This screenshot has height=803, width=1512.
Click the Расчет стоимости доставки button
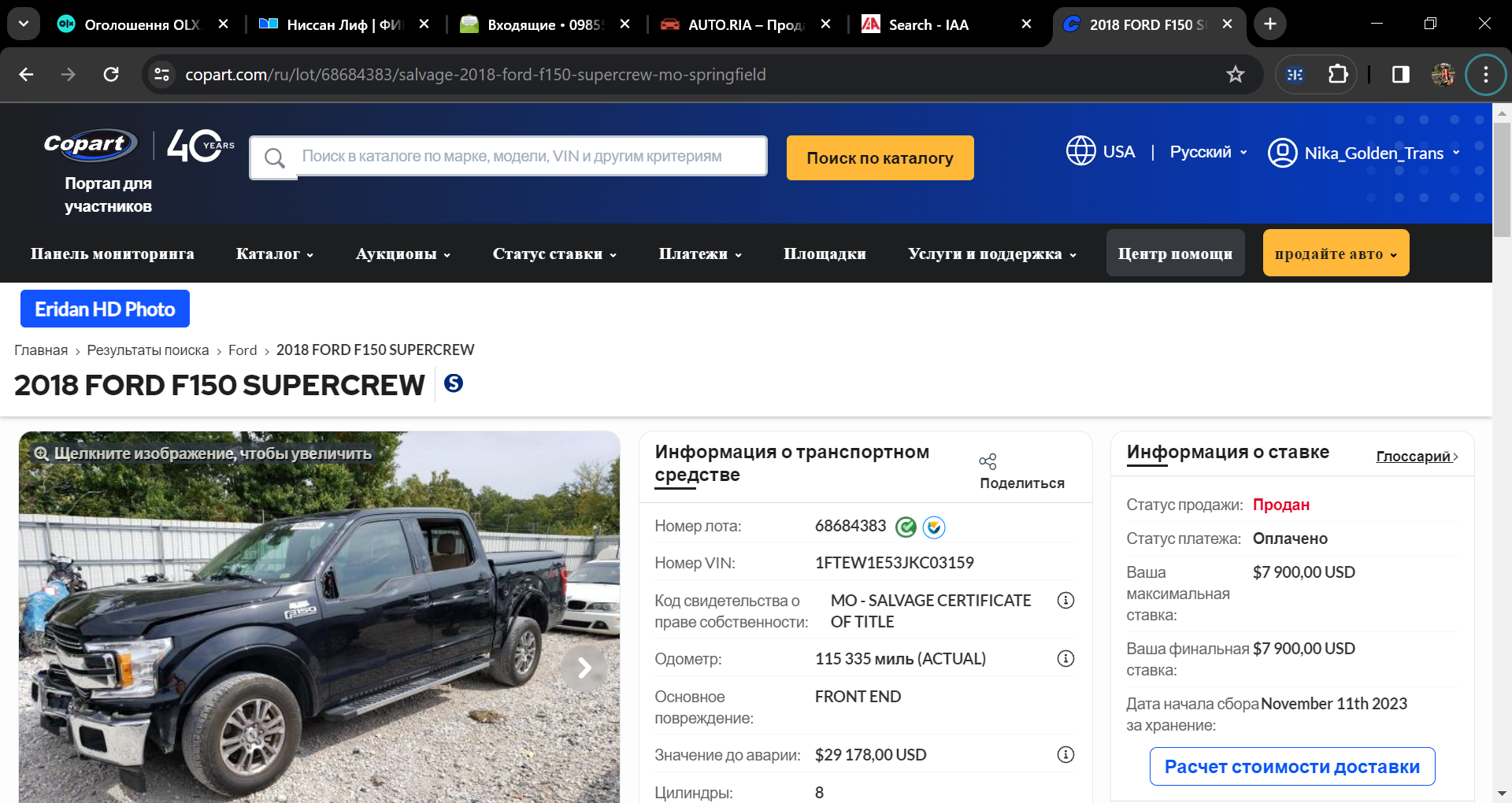tap(1292, 766)
